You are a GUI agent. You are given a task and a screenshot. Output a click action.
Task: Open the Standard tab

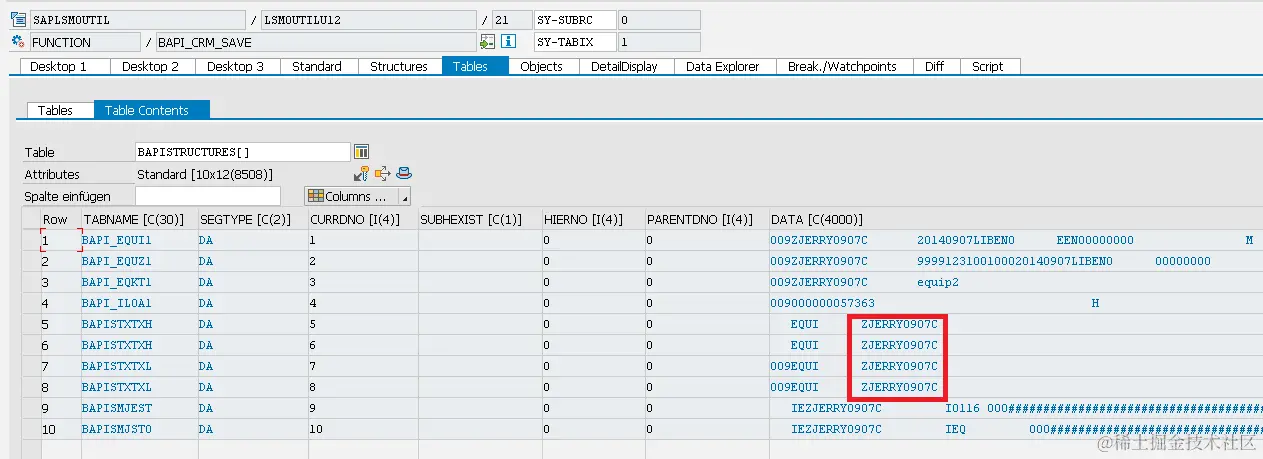[x=317, y=66]
